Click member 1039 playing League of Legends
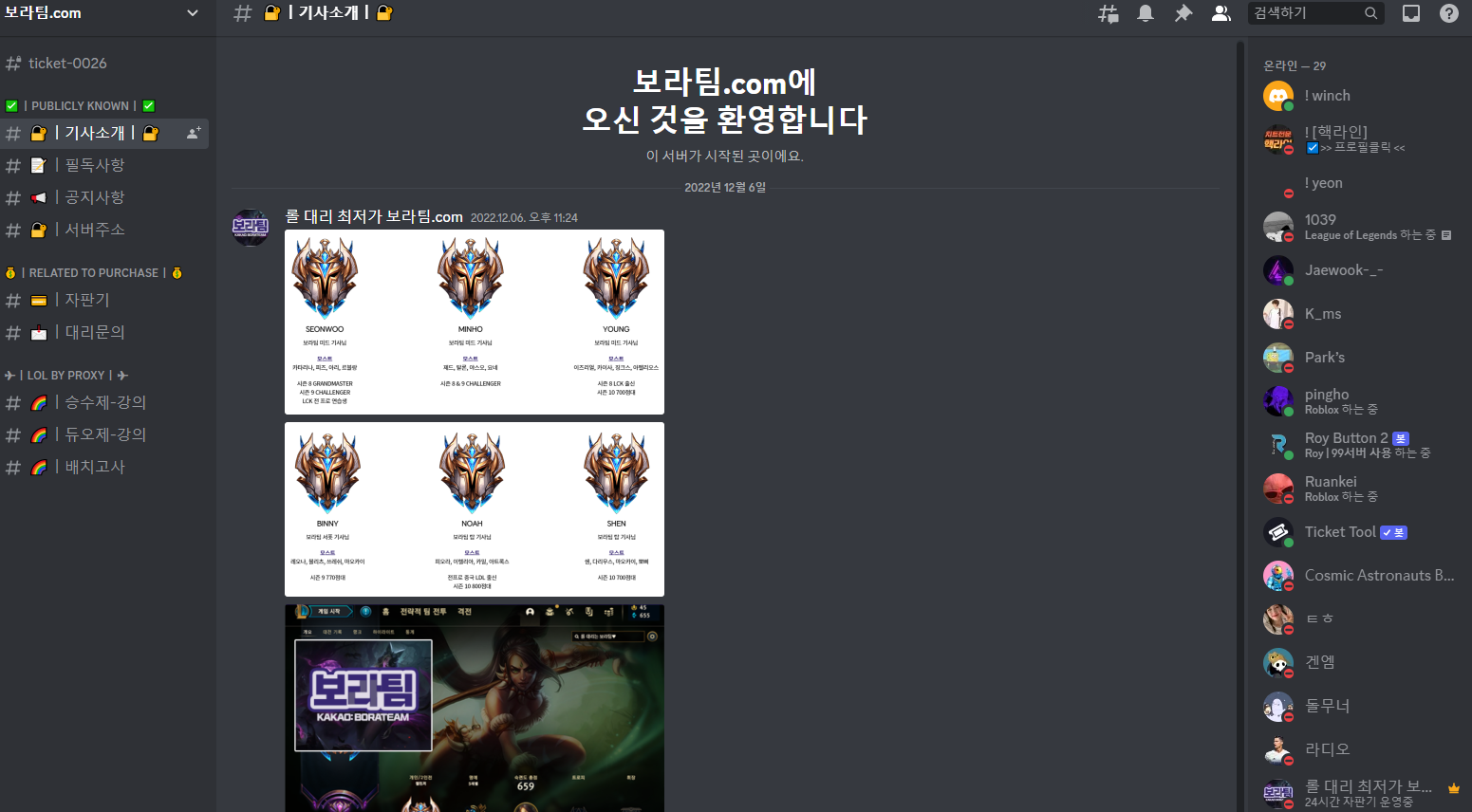1472x812 pixels. (x=1358, y=227)
